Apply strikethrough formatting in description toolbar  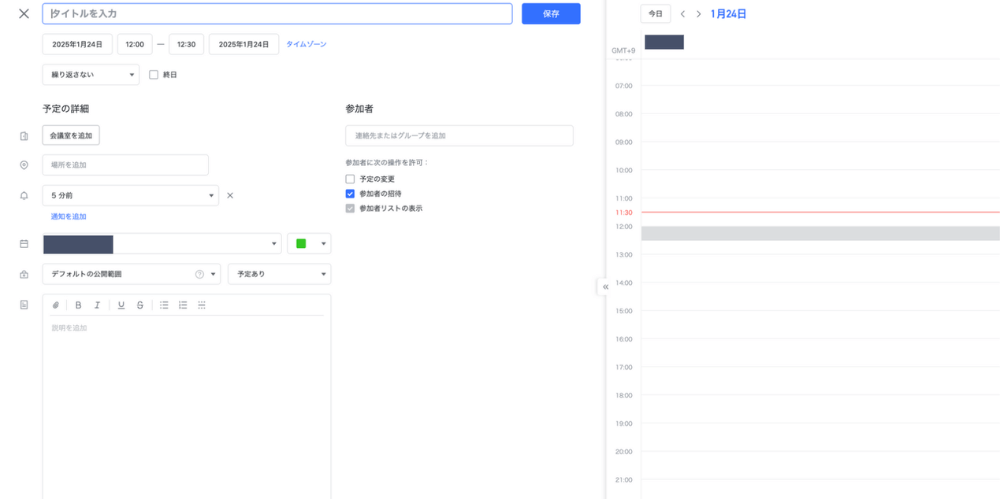pos(140,305)
